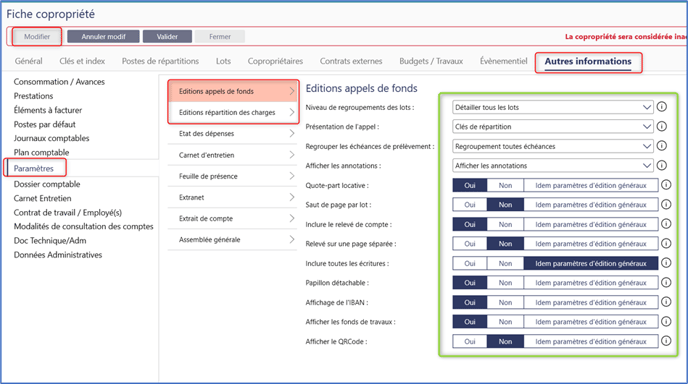Expand Editions appels de fonds section

tap(233, 91)
